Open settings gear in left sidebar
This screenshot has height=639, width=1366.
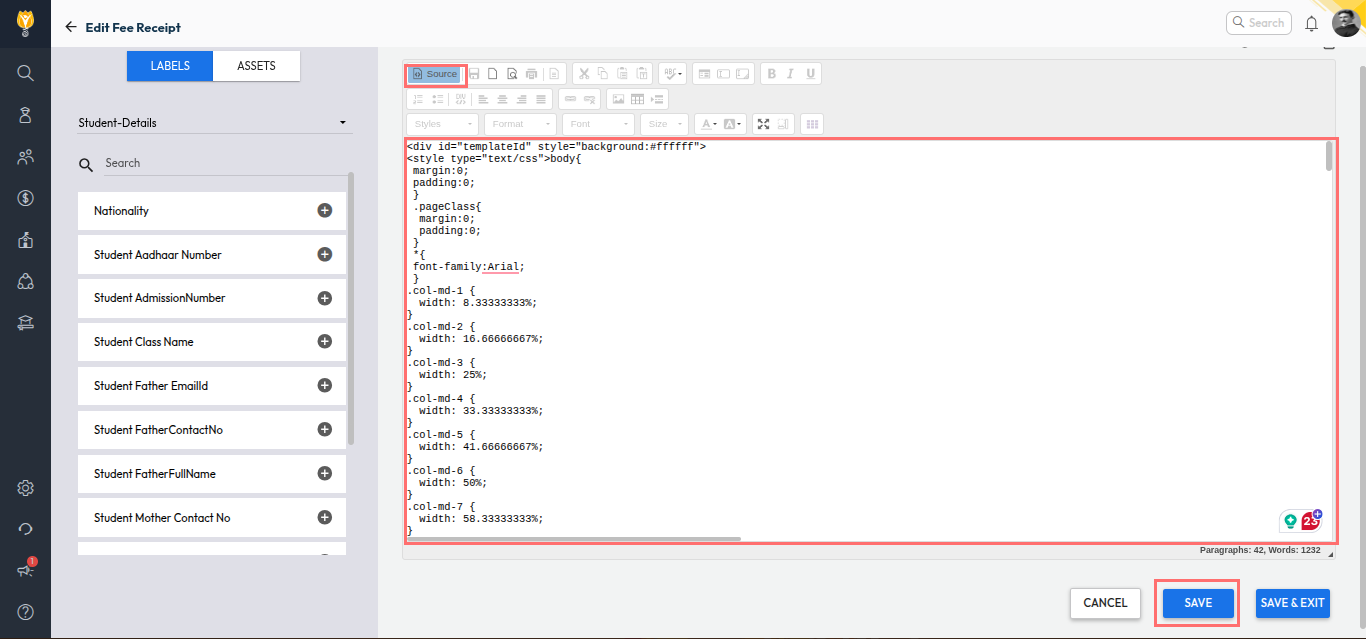click(26, 488)
